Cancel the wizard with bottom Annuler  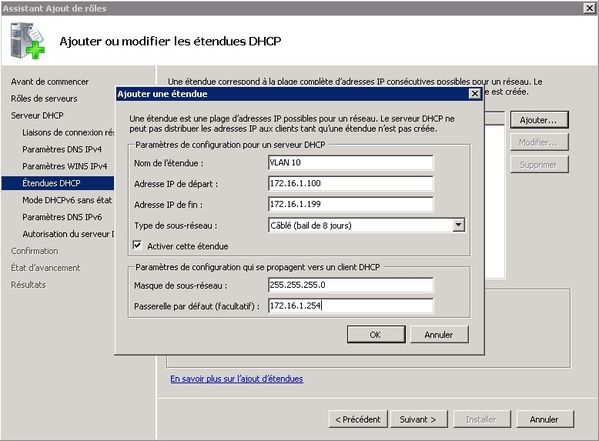coord(545,419)
